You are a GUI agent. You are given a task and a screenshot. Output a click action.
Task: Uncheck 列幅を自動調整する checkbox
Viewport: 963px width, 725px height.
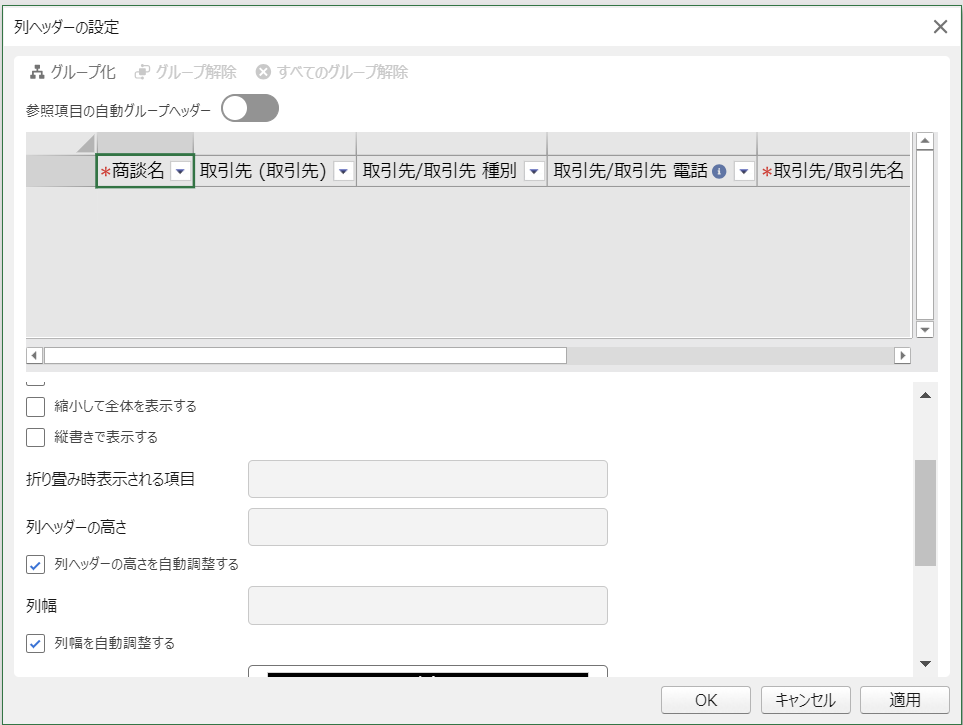pos(36,643)
